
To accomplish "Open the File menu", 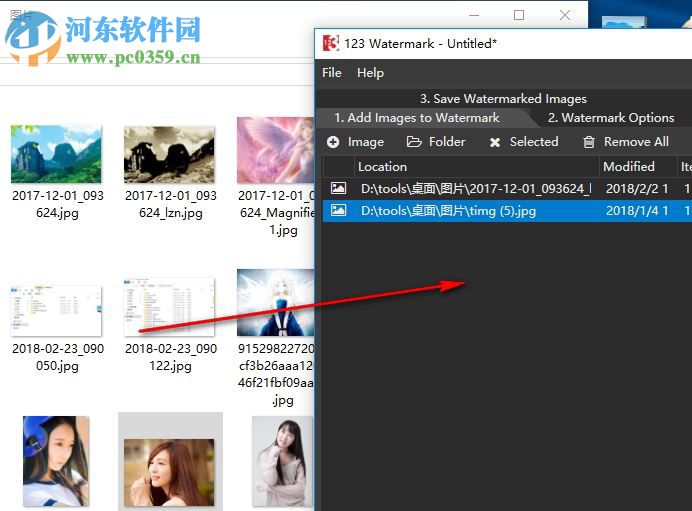I will click(x=331, y=72).
